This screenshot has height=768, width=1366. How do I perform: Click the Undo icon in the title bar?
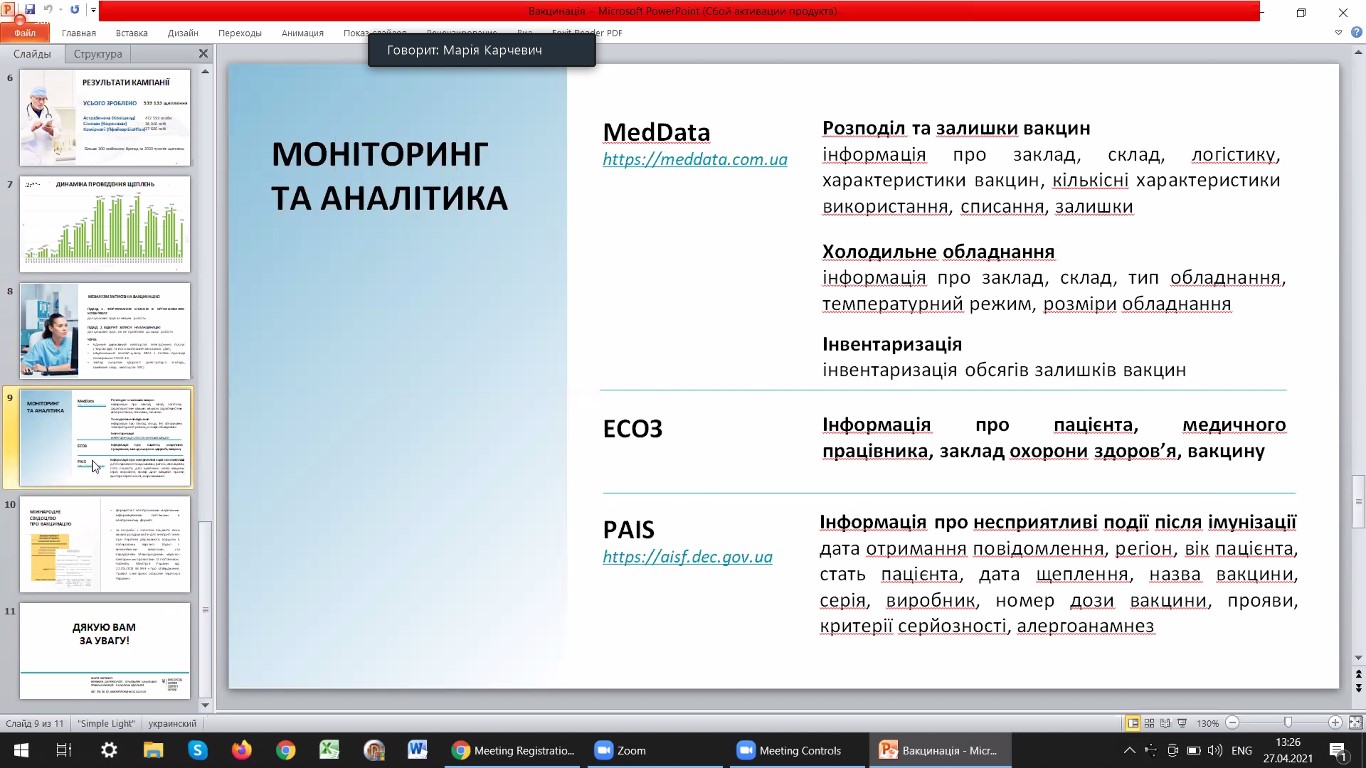pyautogui.click(x=48, y=10)
